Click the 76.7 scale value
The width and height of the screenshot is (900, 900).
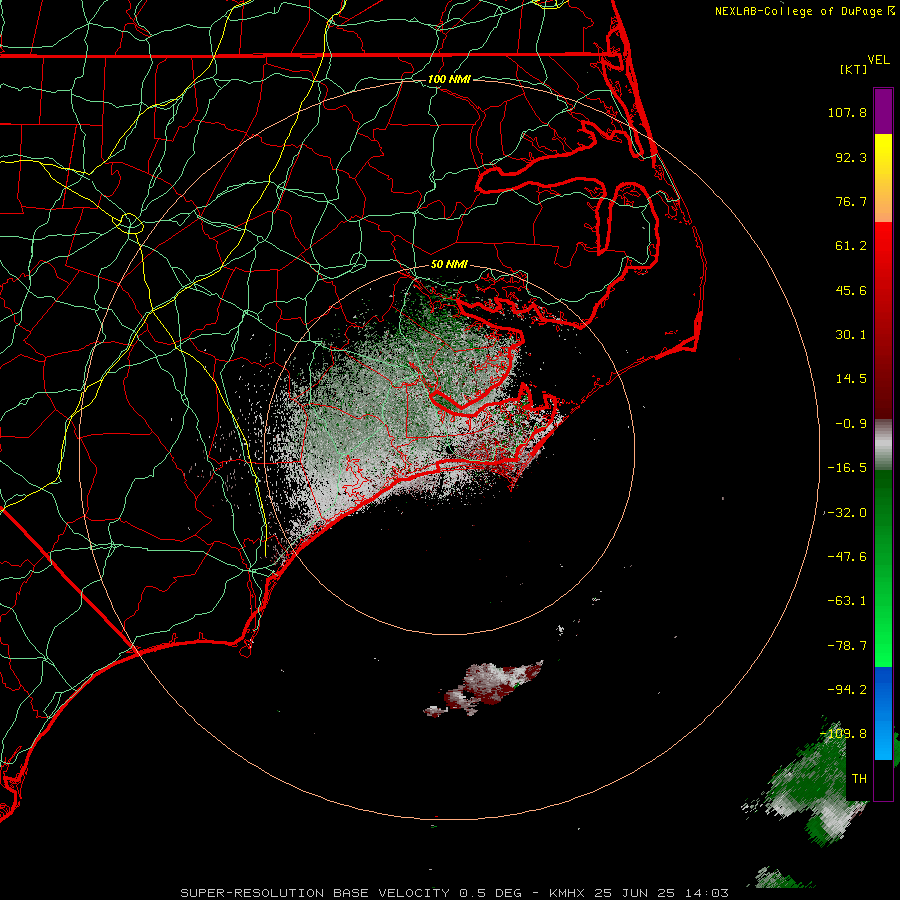tap(851, 201)
